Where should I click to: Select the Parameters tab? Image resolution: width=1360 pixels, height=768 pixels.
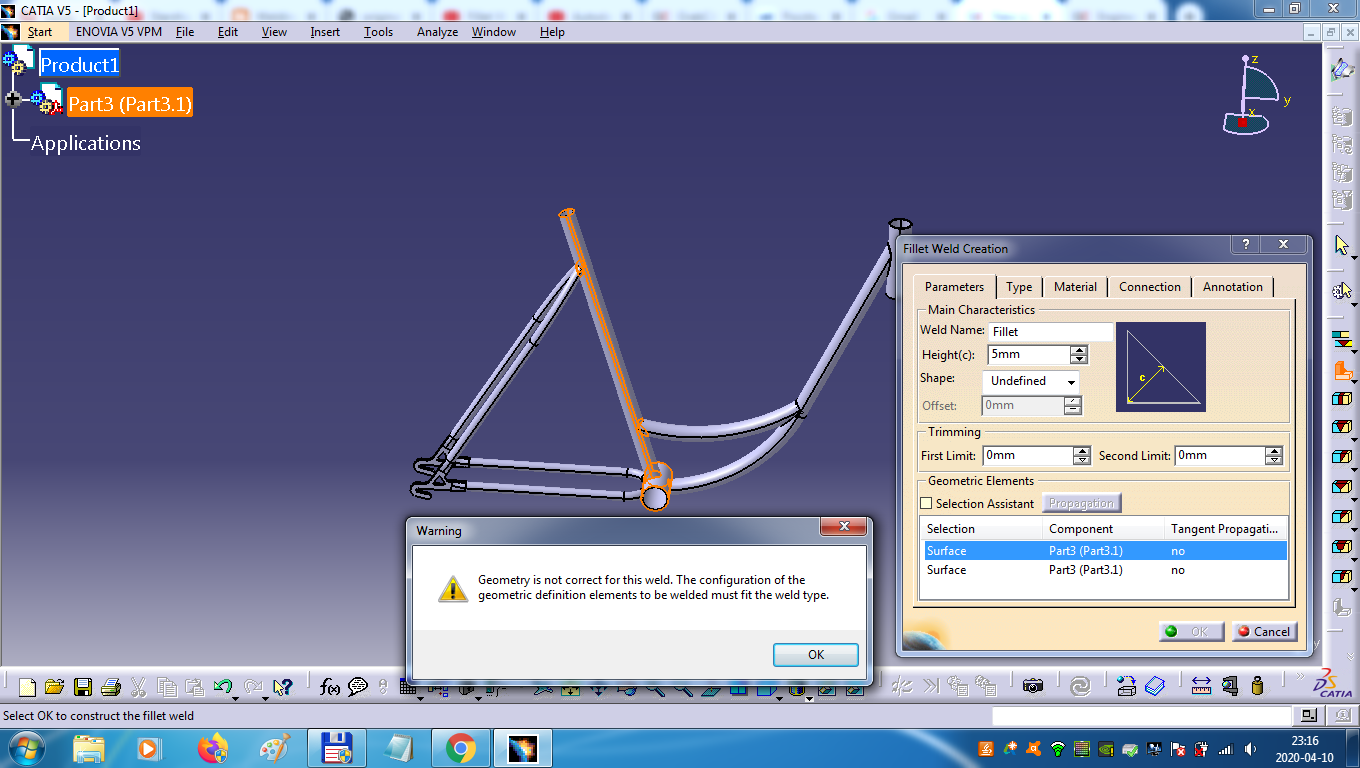coord(954,286)
